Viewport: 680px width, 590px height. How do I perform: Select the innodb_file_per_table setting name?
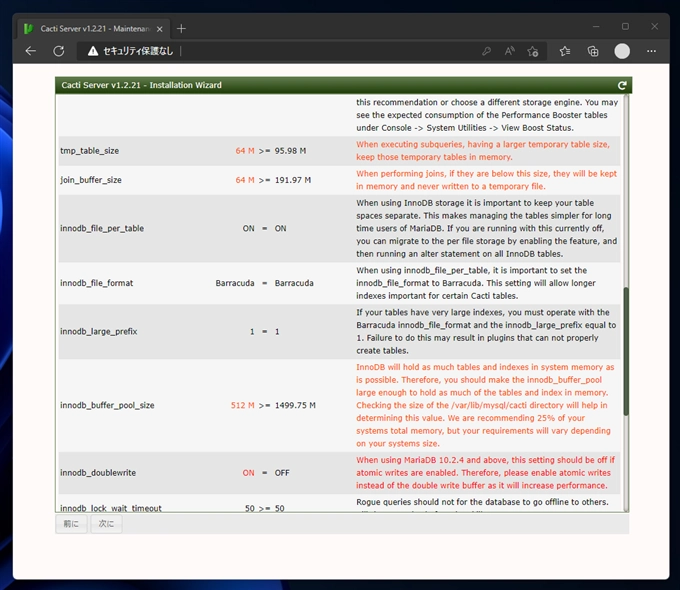(102, 229)
